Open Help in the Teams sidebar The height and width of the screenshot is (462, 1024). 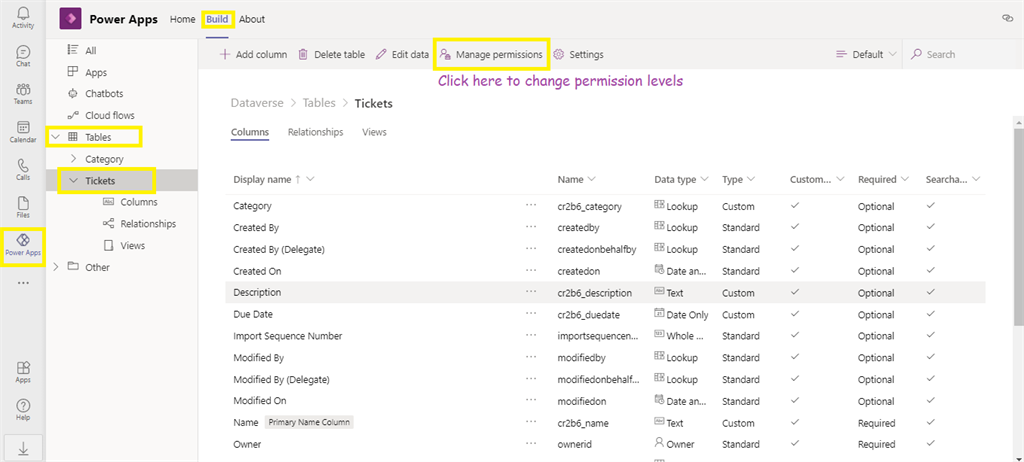click(x=22, y=408)
